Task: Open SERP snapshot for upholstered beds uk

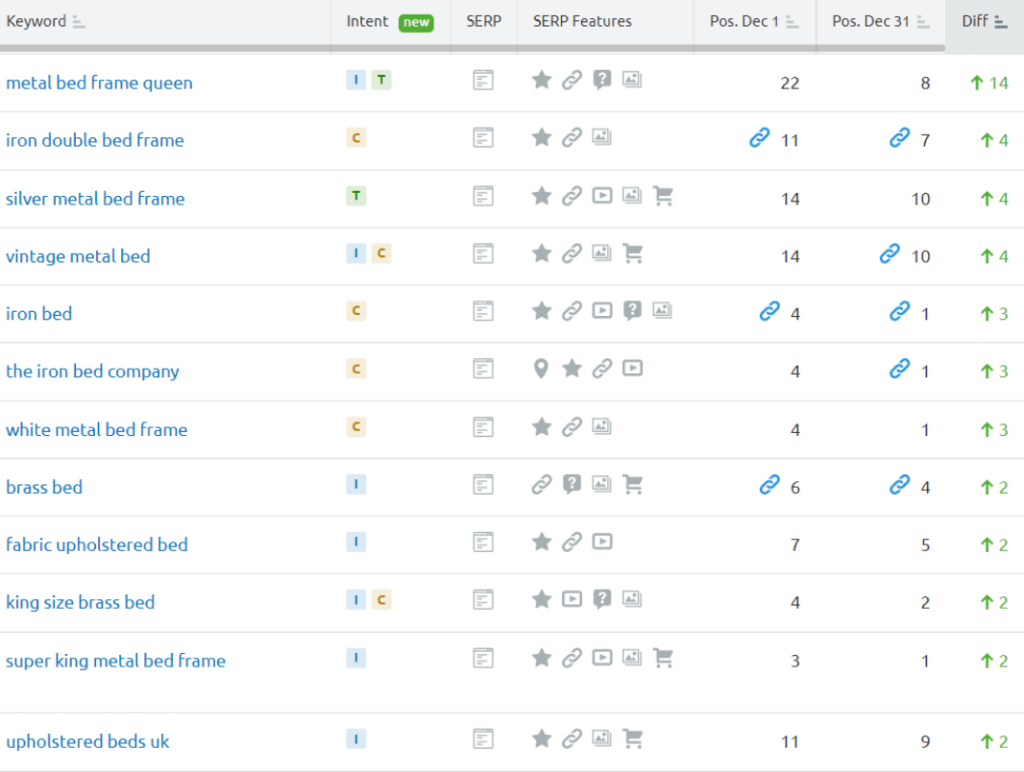Action: (483, 739)
